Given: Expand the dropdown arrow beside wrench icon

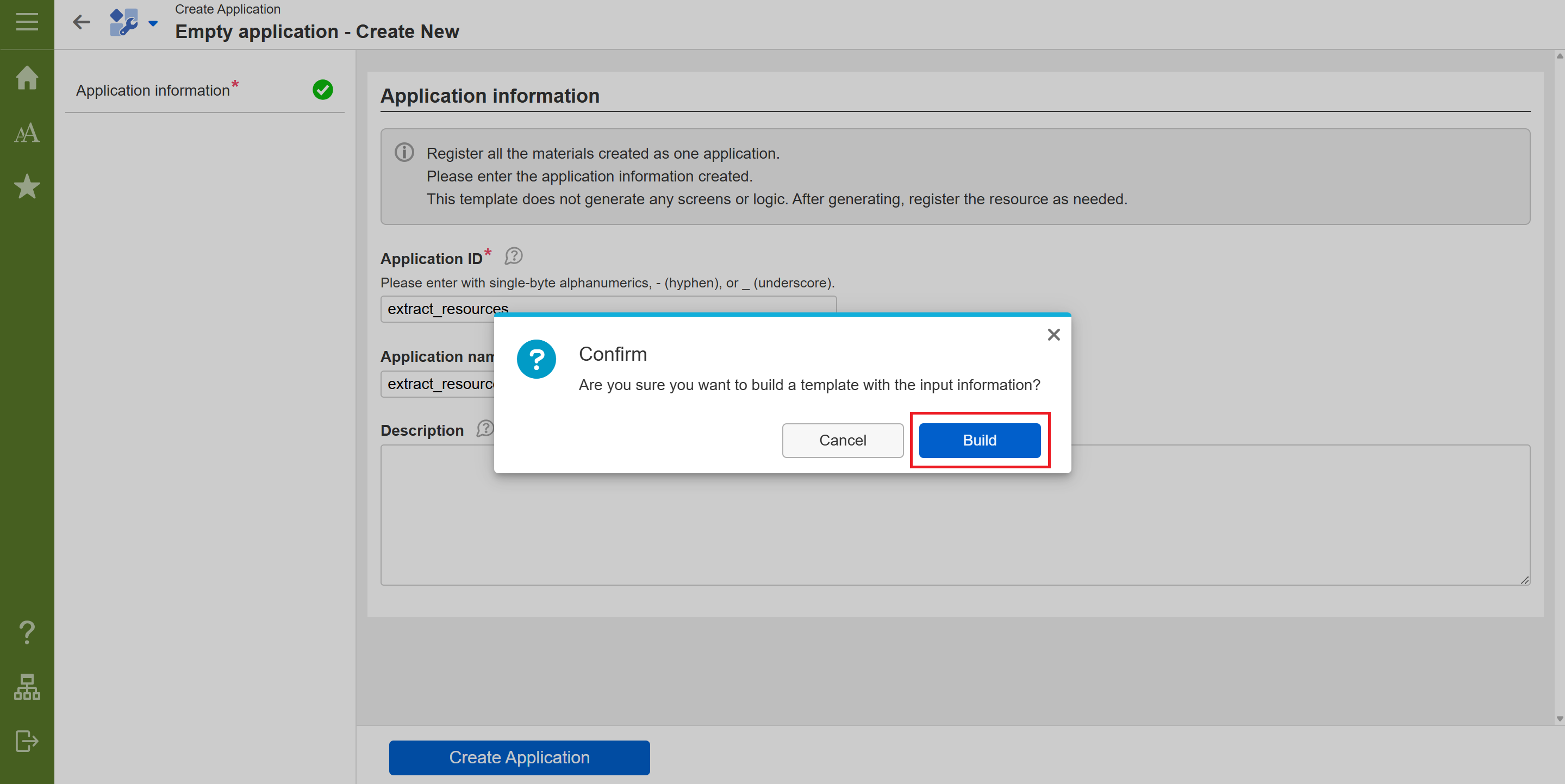Looking at the screenshot, I should point(153,24).
